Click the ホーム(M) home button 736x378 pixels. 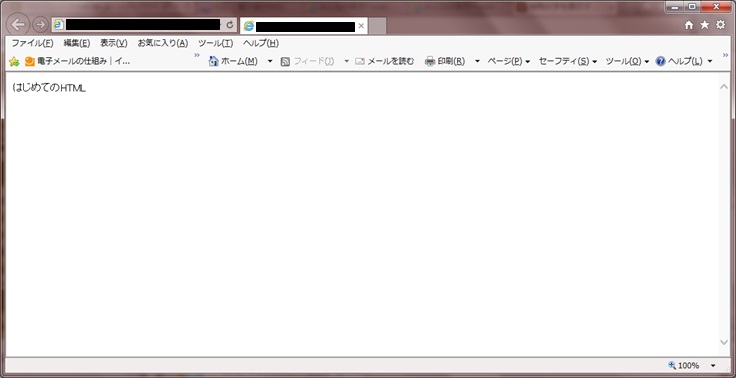click(233, 61)
